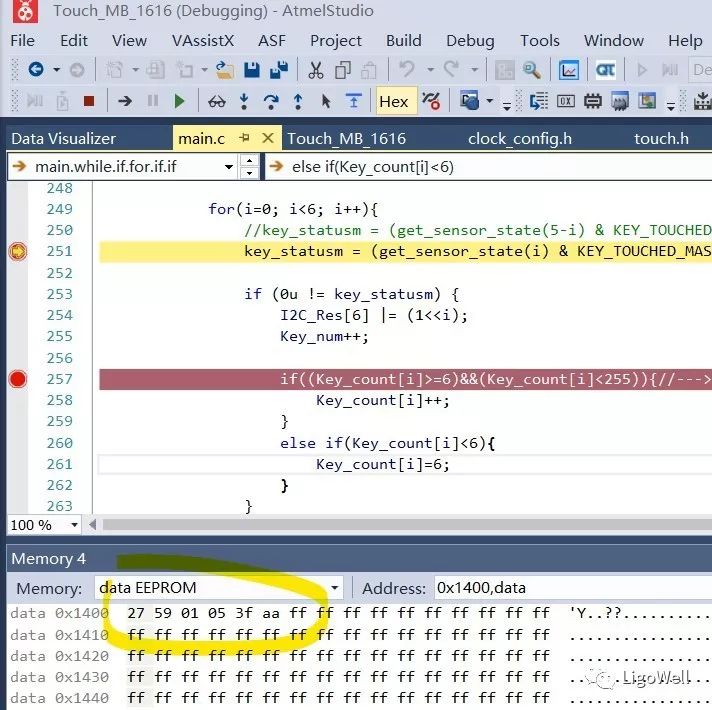The width and height of the screenshot is (712, 710).
Task: Stop debugging with the red square
Action: (89, 101)
